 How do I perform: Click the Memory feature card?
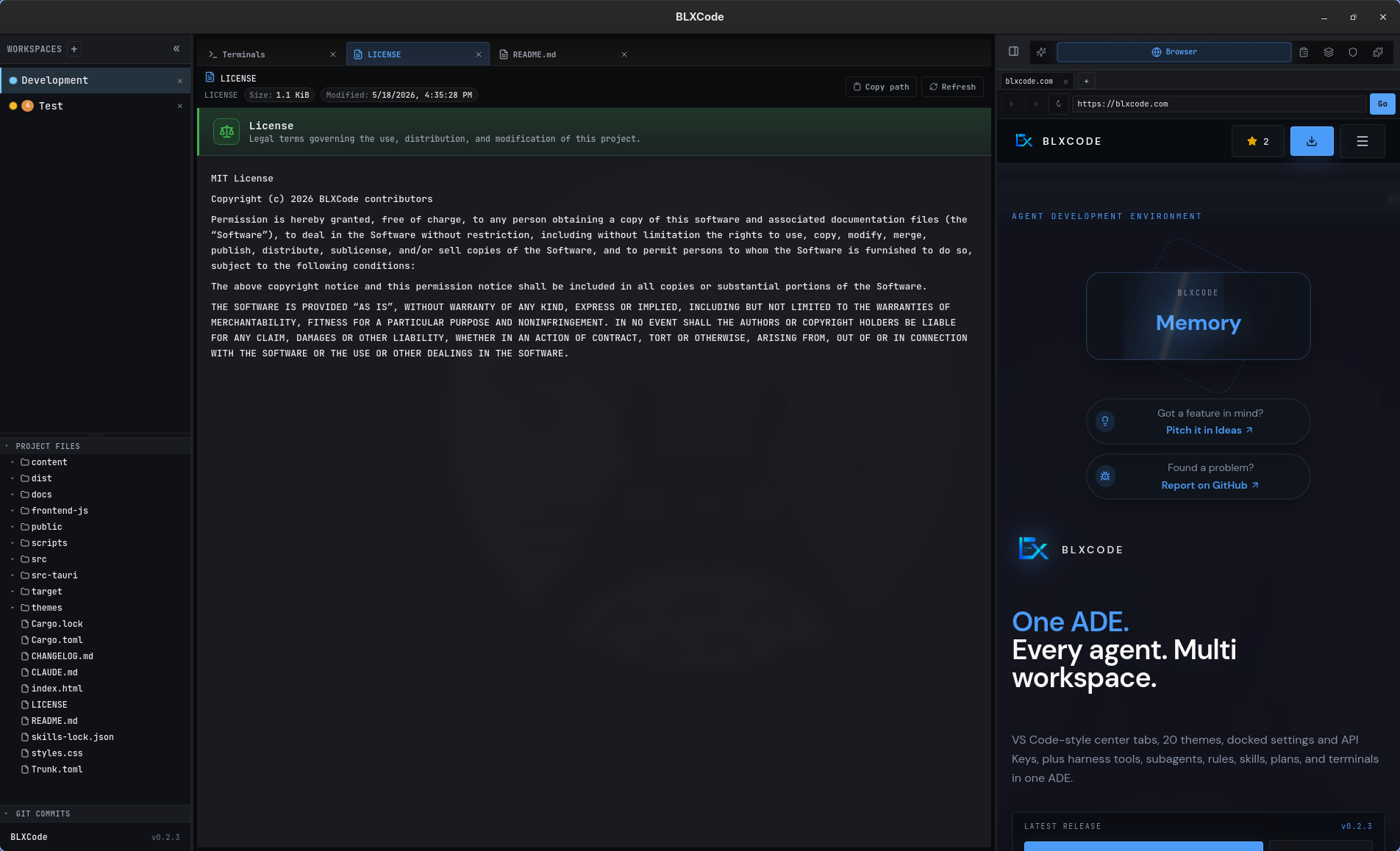pos(1198,316)
